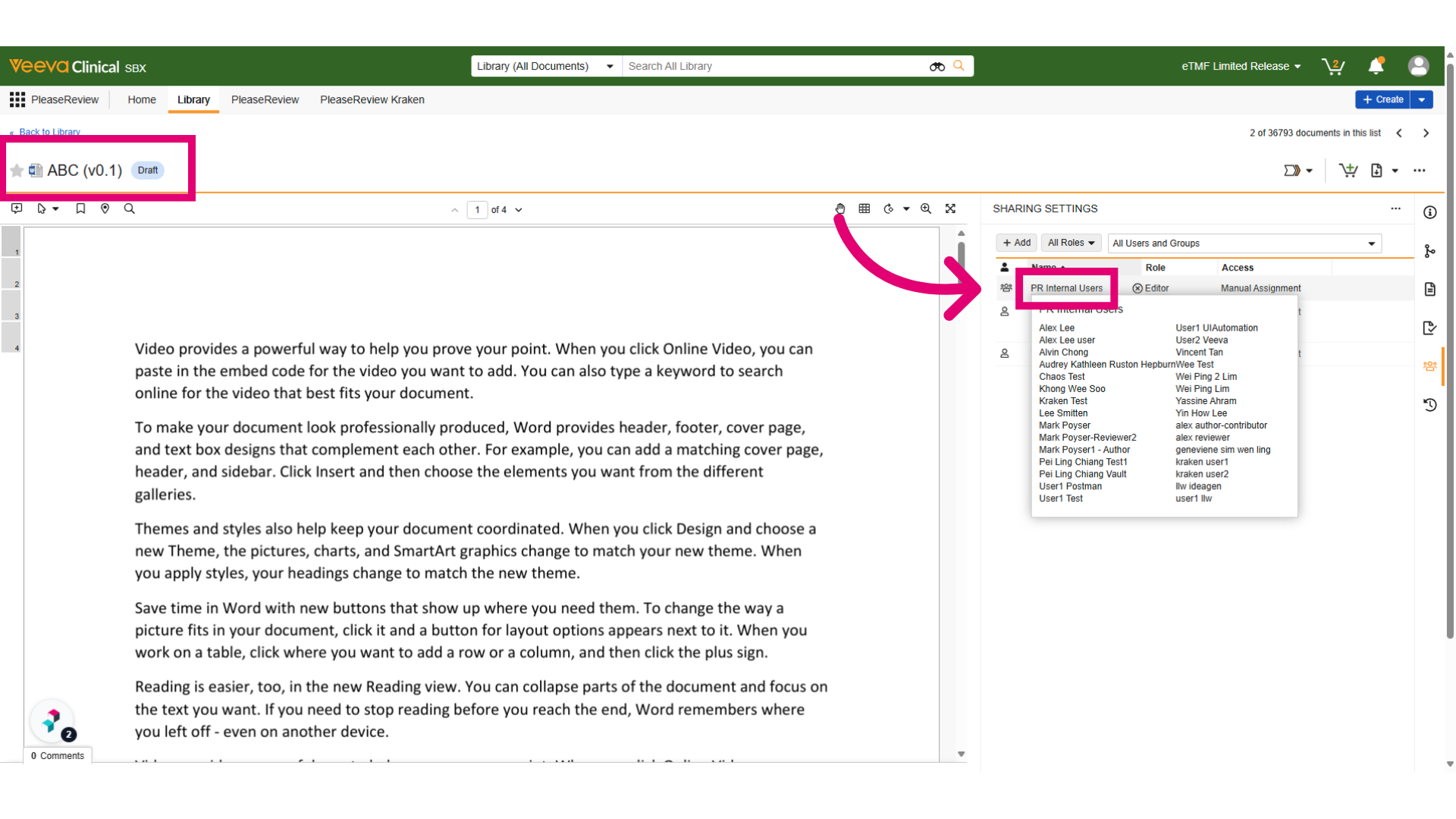Remove Editor role via the x icon

1137,288
